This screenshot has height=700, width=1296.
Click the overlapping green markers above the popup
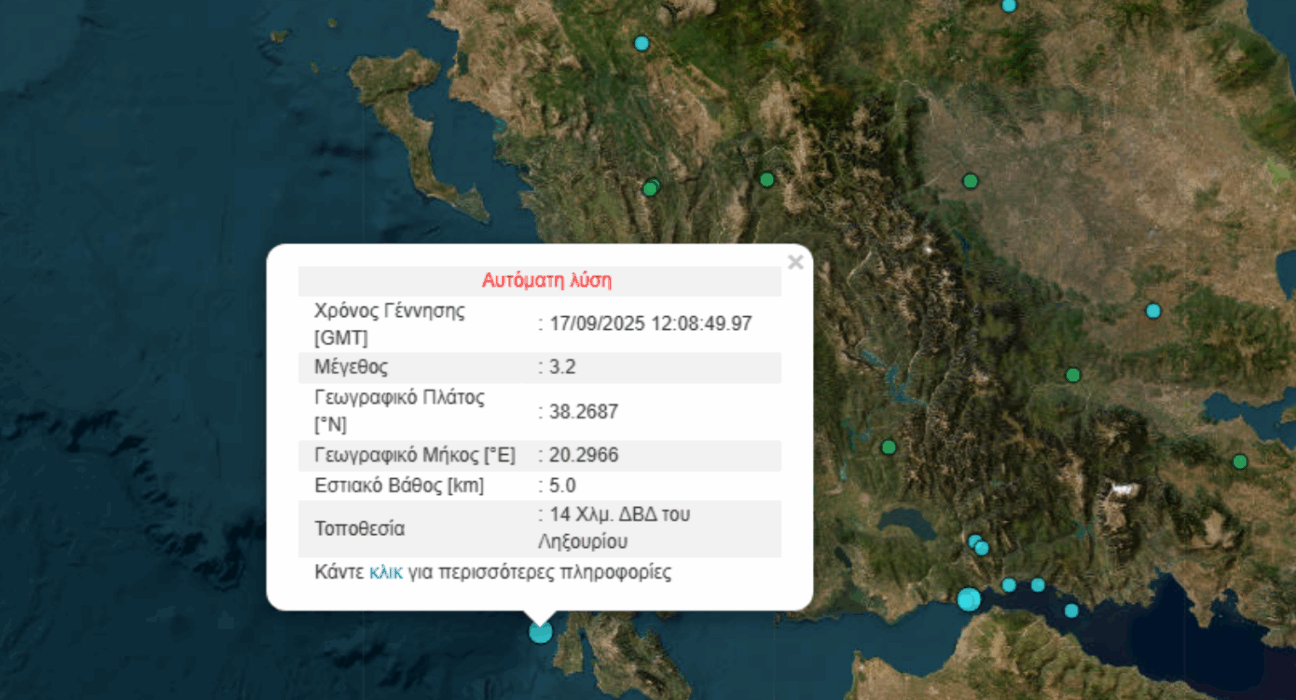click(651, 187)
